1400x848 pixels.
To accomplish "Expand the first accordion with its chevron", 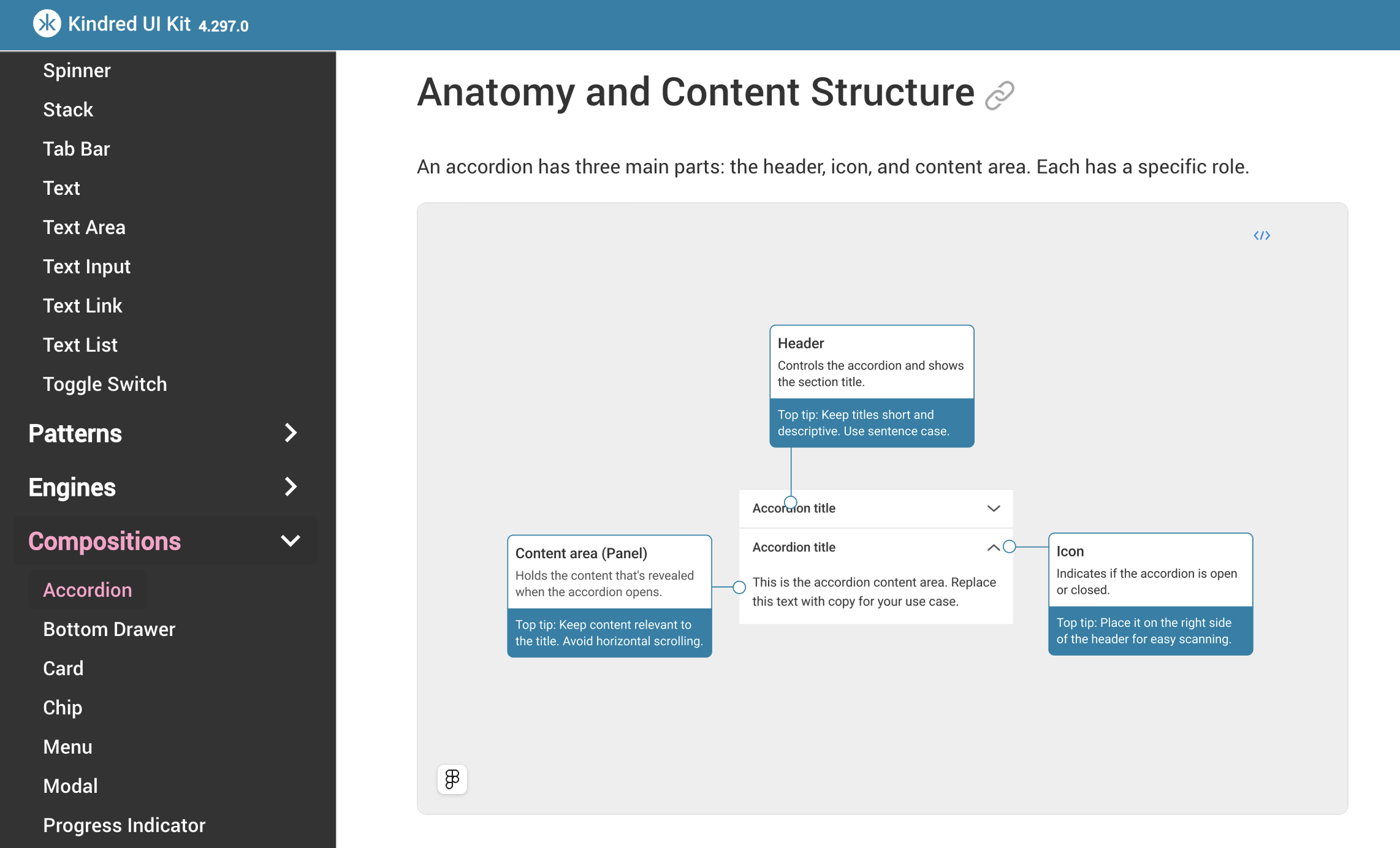I will [994, 508].
